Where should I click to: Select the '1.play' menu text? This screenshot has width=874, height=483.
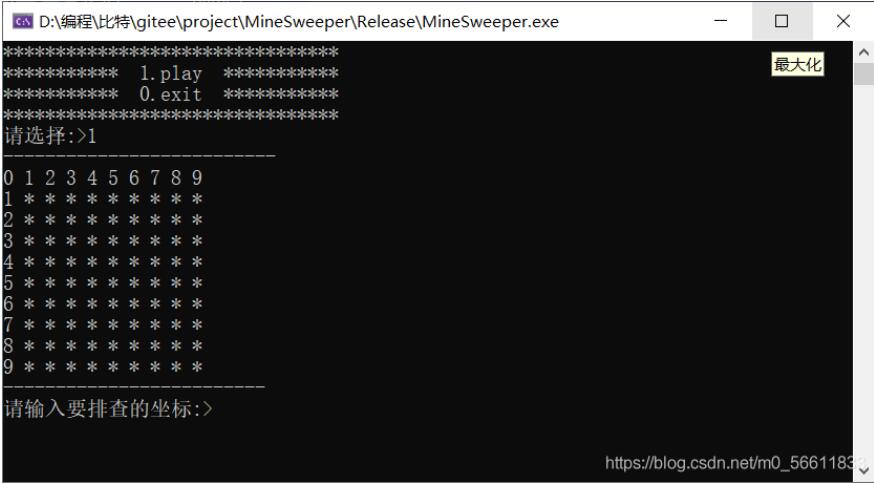[x=171, y=74]
